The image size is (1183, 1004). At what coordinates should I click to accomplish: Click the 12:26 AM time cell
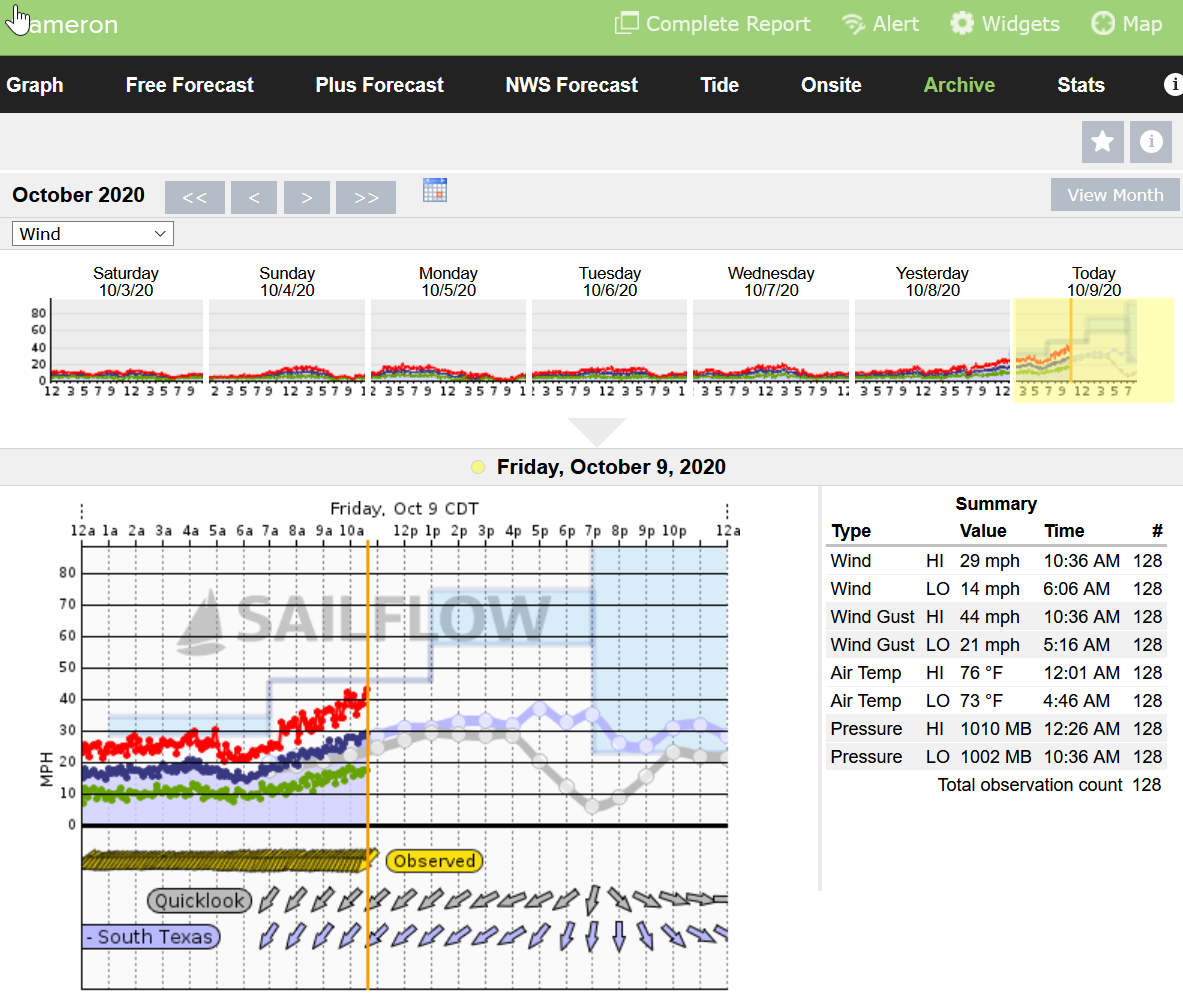click(x=1081, y=729)
